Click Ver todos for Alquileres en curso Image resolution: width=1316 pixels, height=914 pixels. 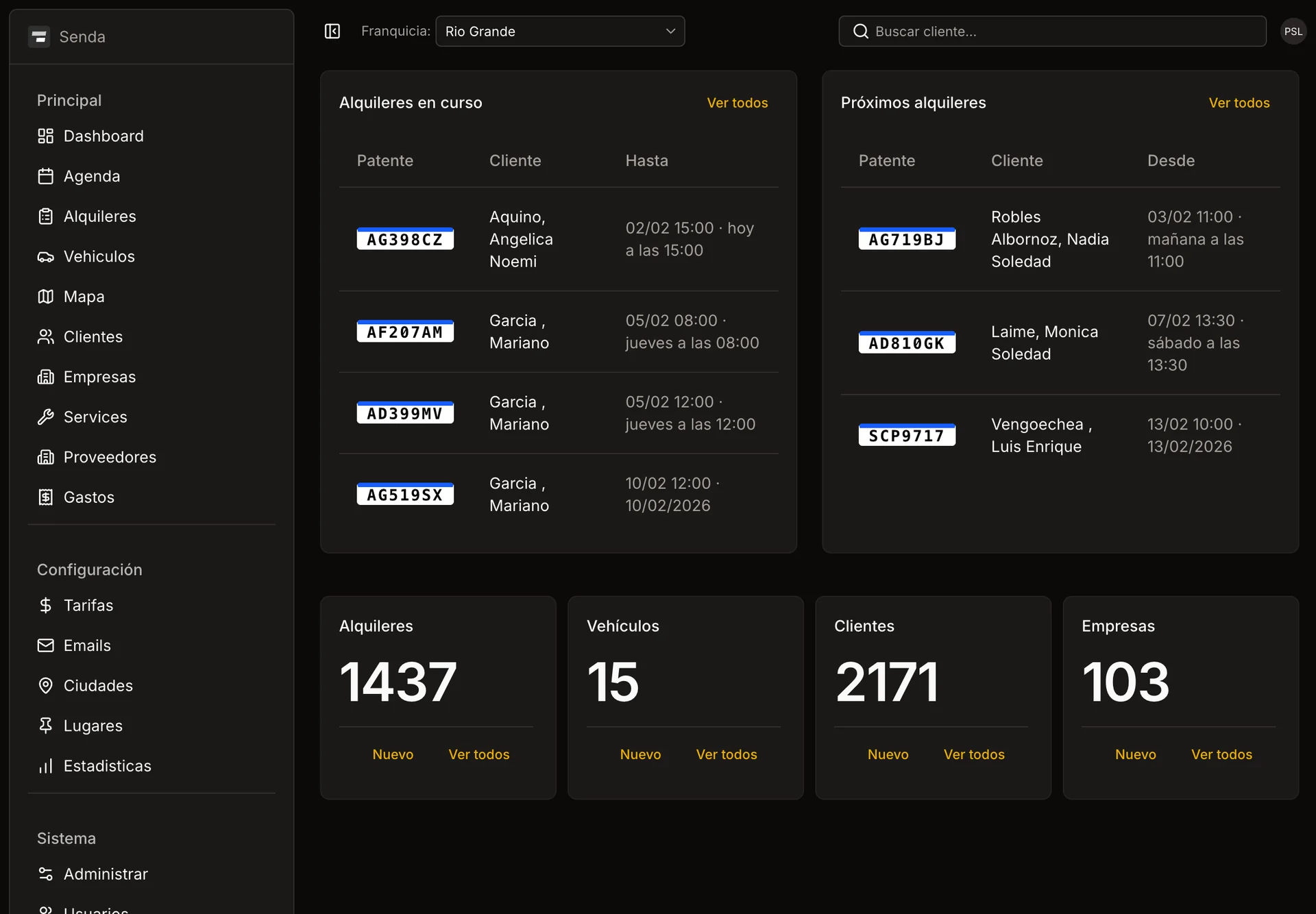pos(737,103)
